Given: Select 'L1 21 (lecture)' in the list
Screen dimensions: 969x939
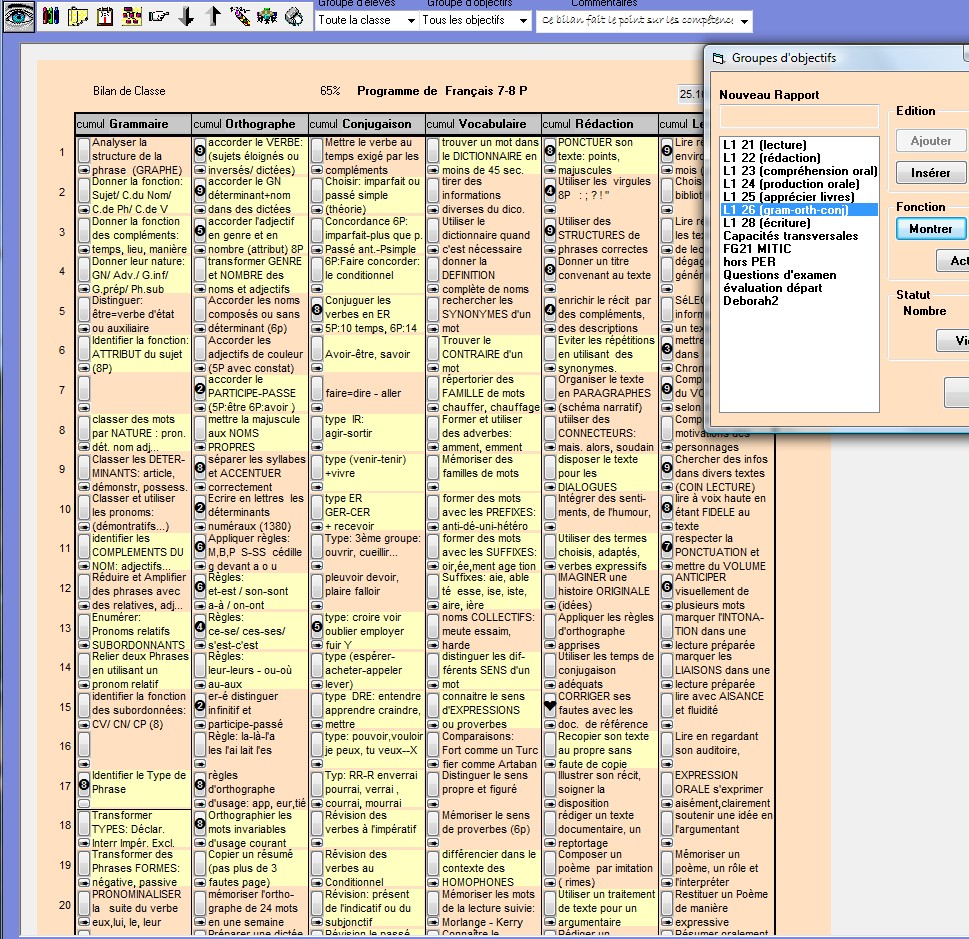Looking at the screenshot, I should [765, 145].
